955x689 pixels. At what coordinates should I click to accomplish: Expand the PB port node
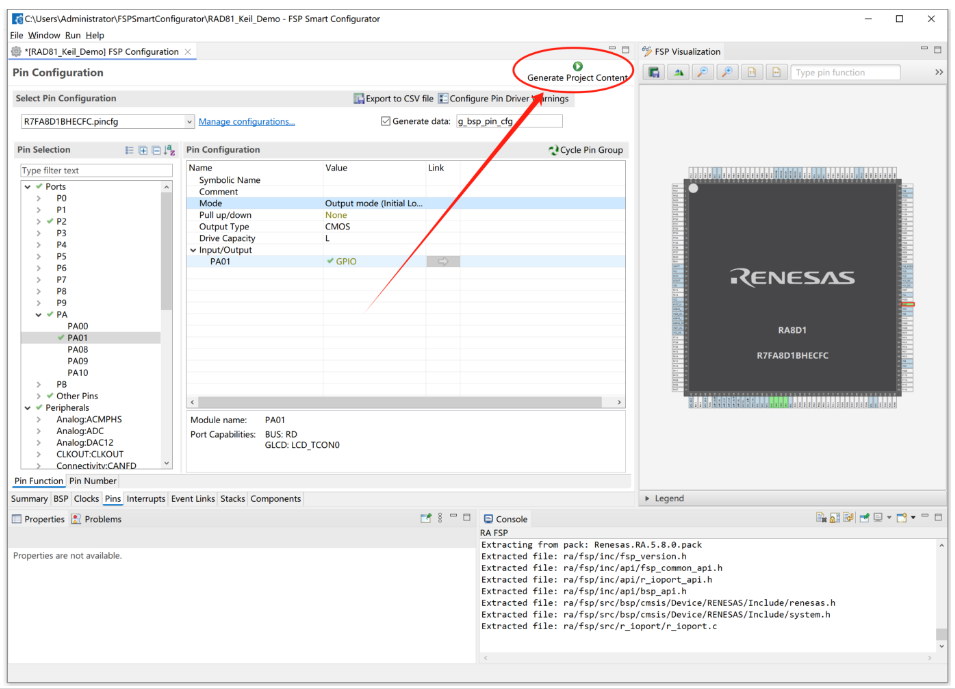coord(39,384)
